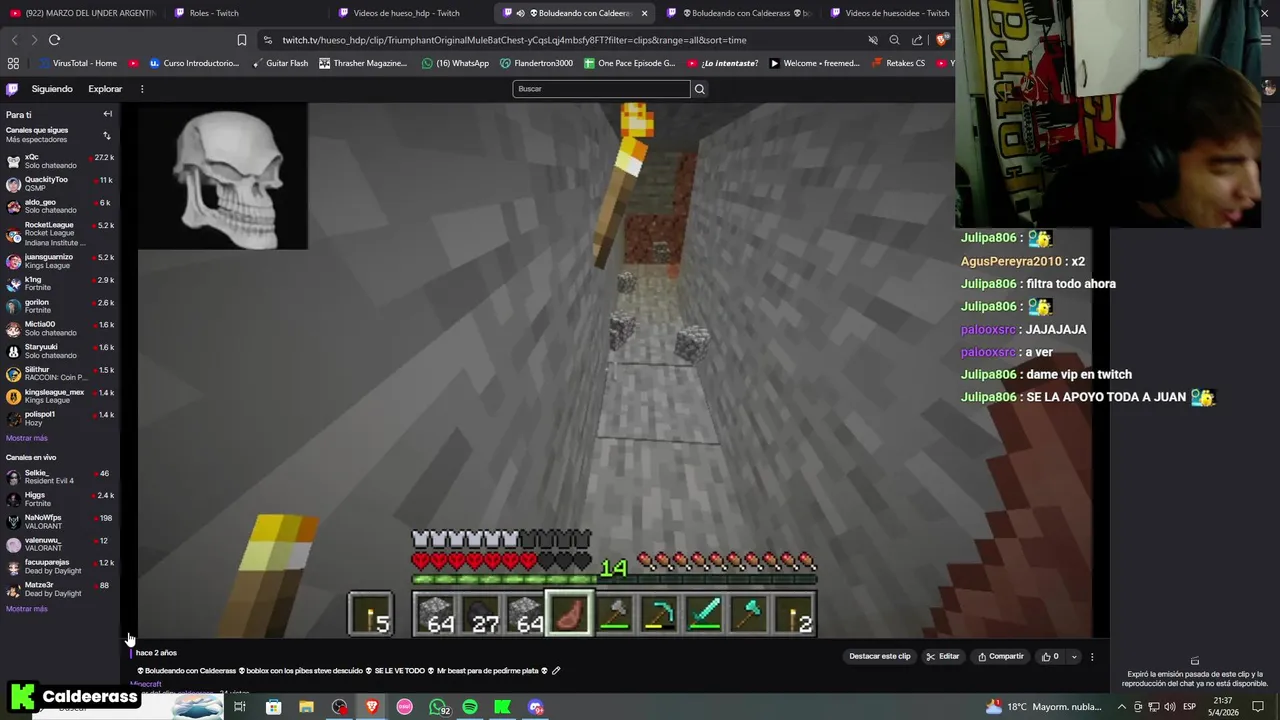Viewport: 1280px width, 720px height.
Task: Open File Explorer folder in the taskbar
Action: point(307,707)
